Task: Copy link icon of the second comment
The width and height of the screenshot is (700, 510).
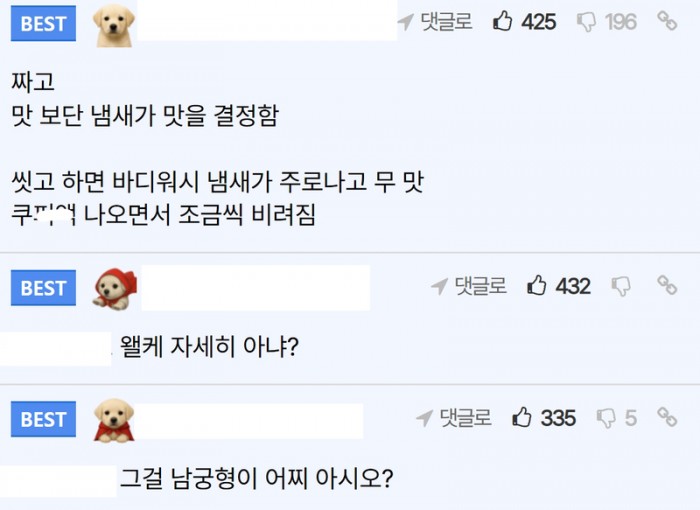Action: (667, 285)
